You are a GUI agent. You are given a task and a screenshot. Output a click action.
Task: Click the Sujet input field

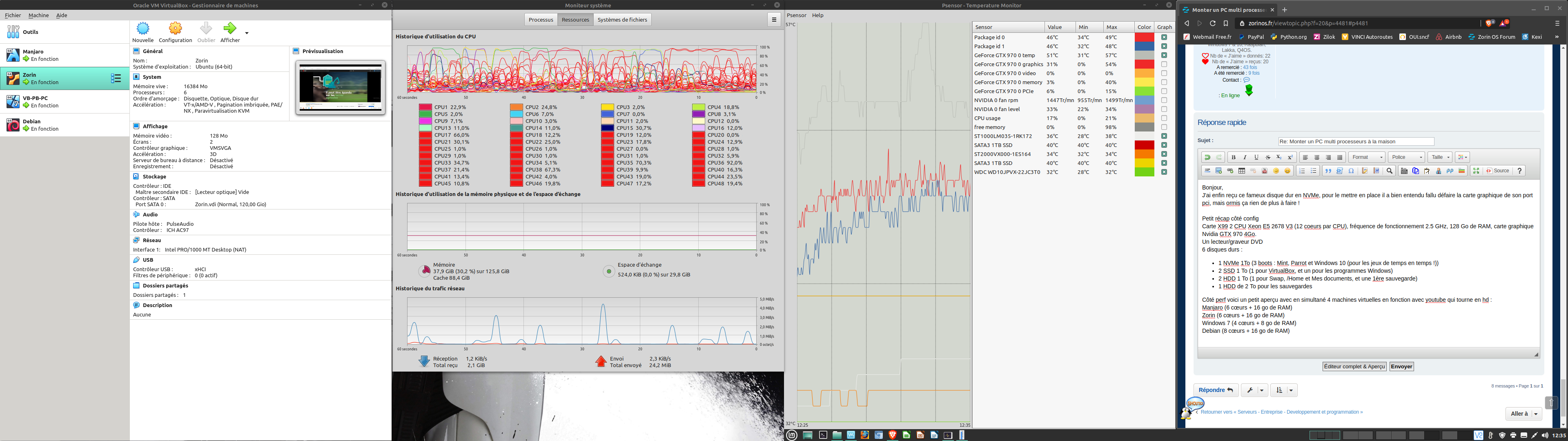click(1356, 141)
